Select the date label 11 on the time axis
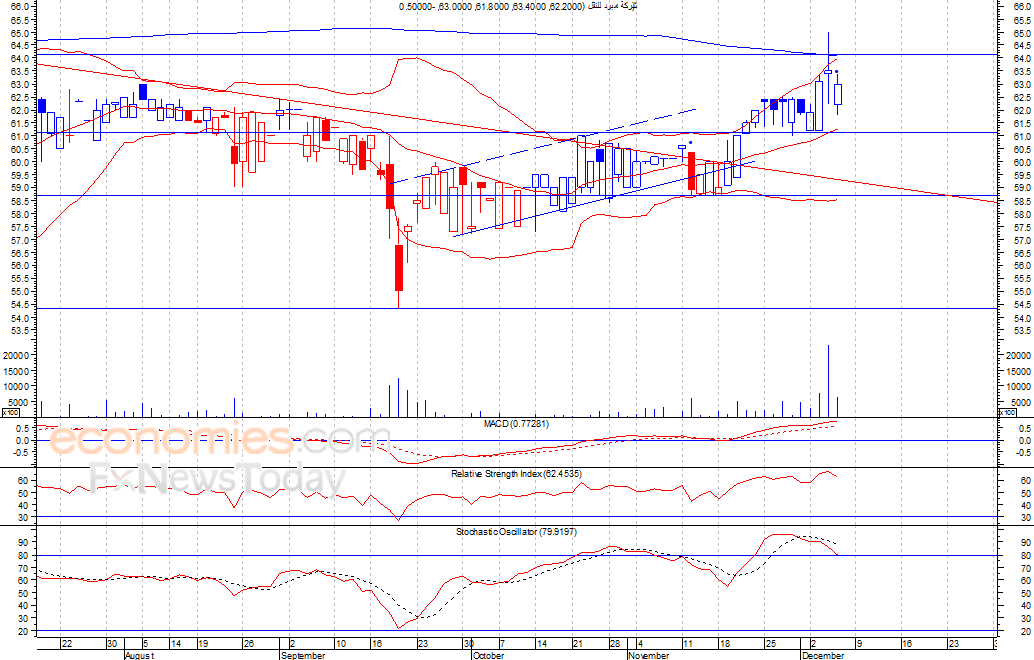Viewport: 1034px width, 660px height. (x=687, y=644)
